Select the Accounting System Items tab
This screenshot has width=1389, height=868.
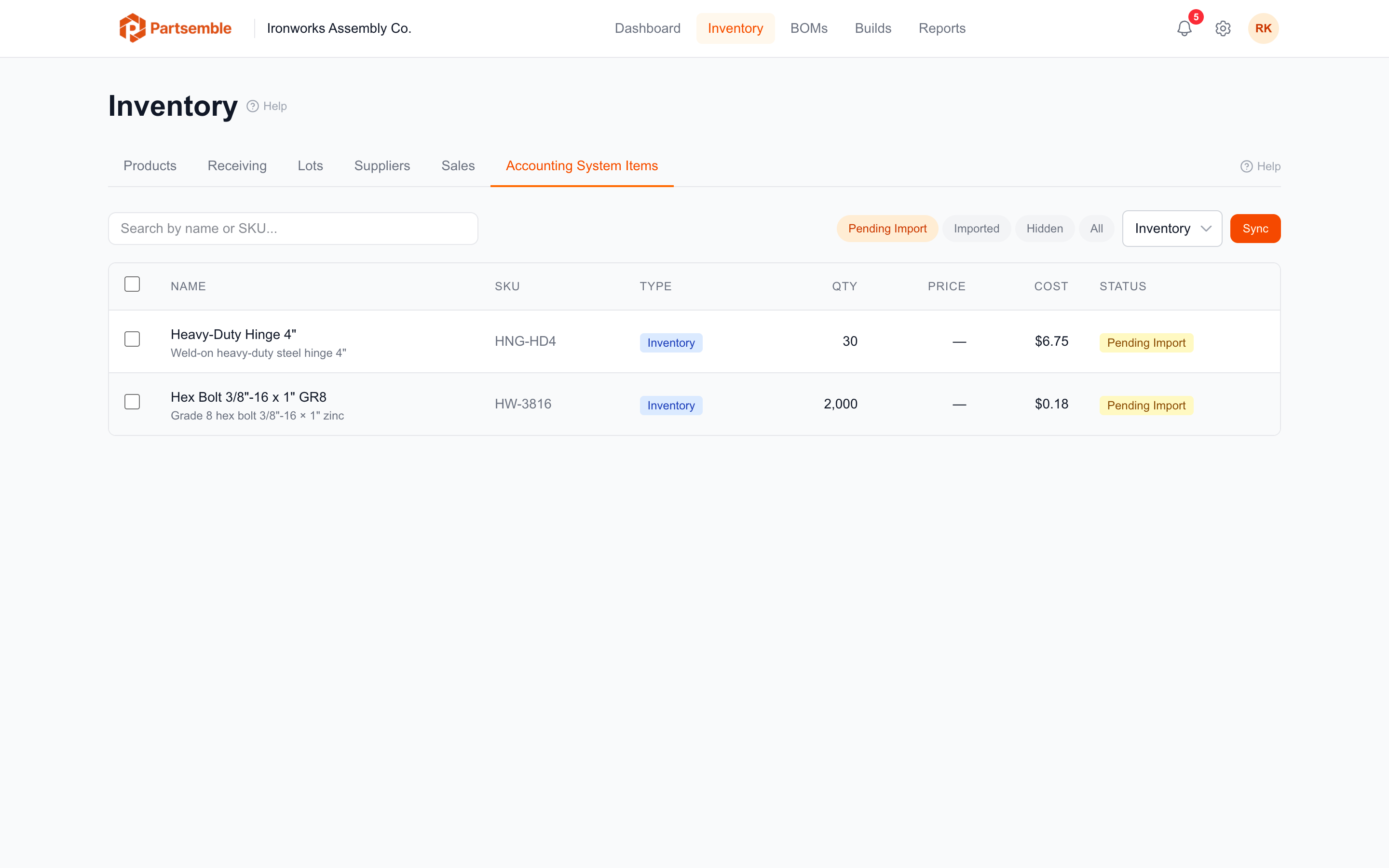coord(582,166)
